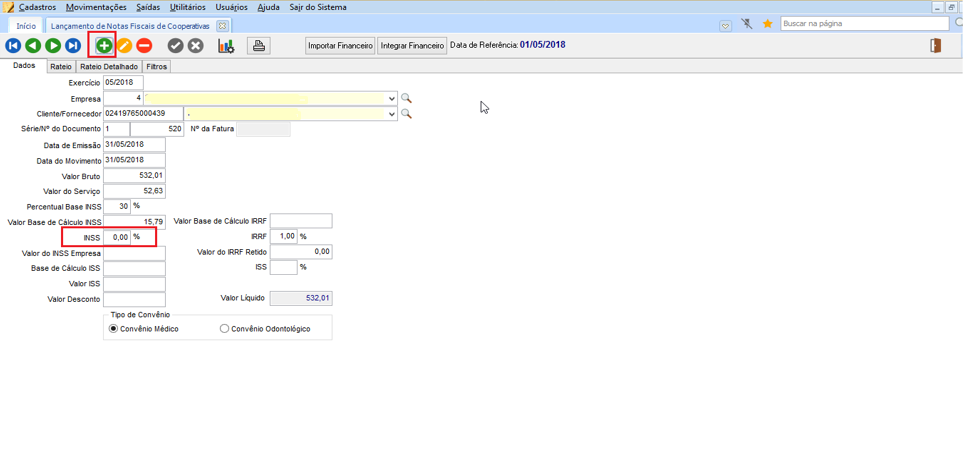Add new record with green plus icon
The width and height of the screenshot is (963, 451).
pos(104,45)
